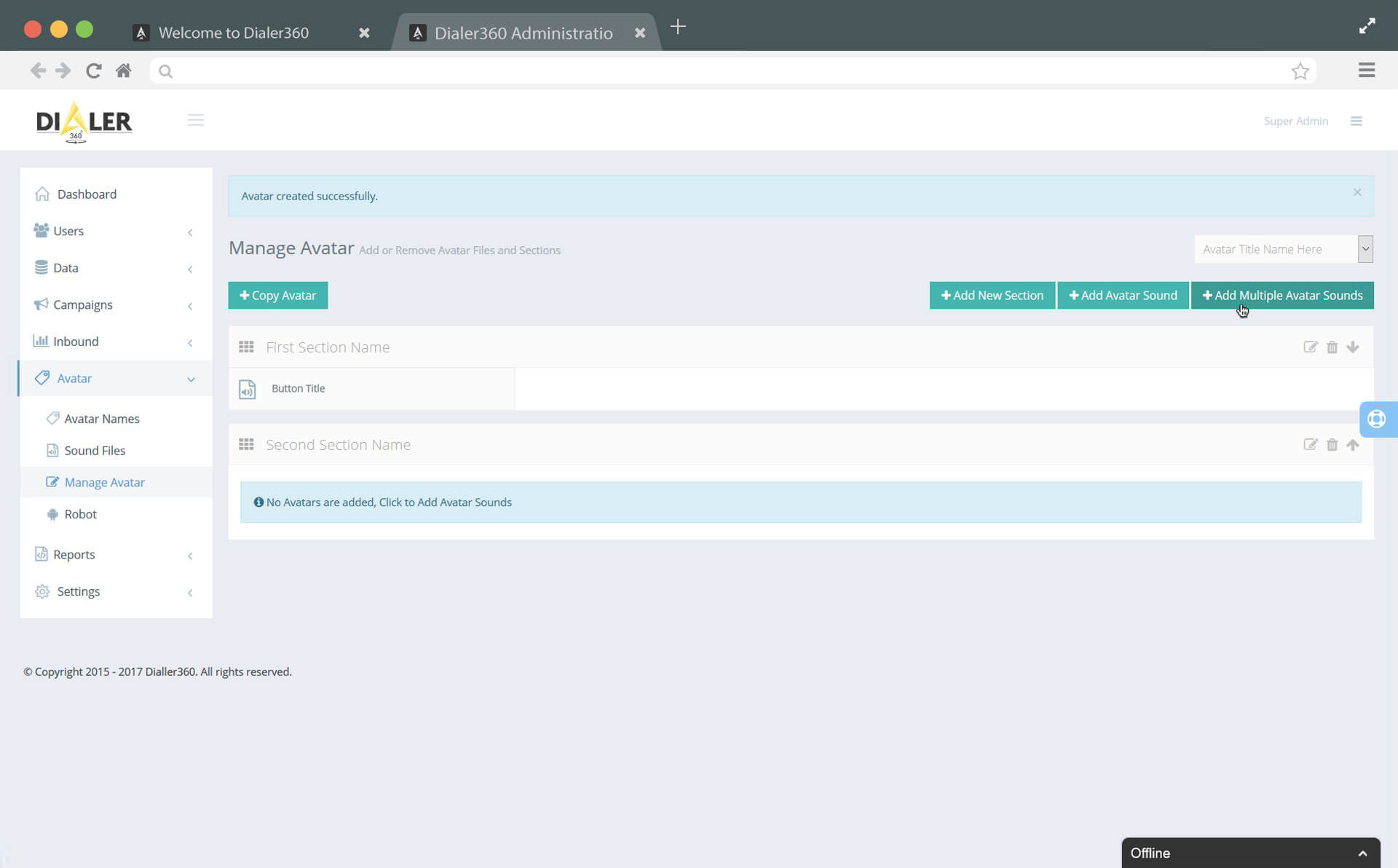
Task: Select Sound Files in the sidebar
Action: [x=95, y=450]
